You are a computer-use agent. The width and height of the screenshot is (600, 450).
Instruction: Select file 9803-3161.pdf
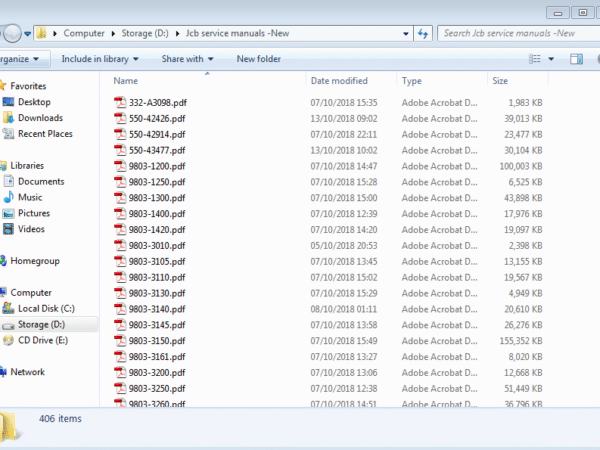click(x=157, y=357)
